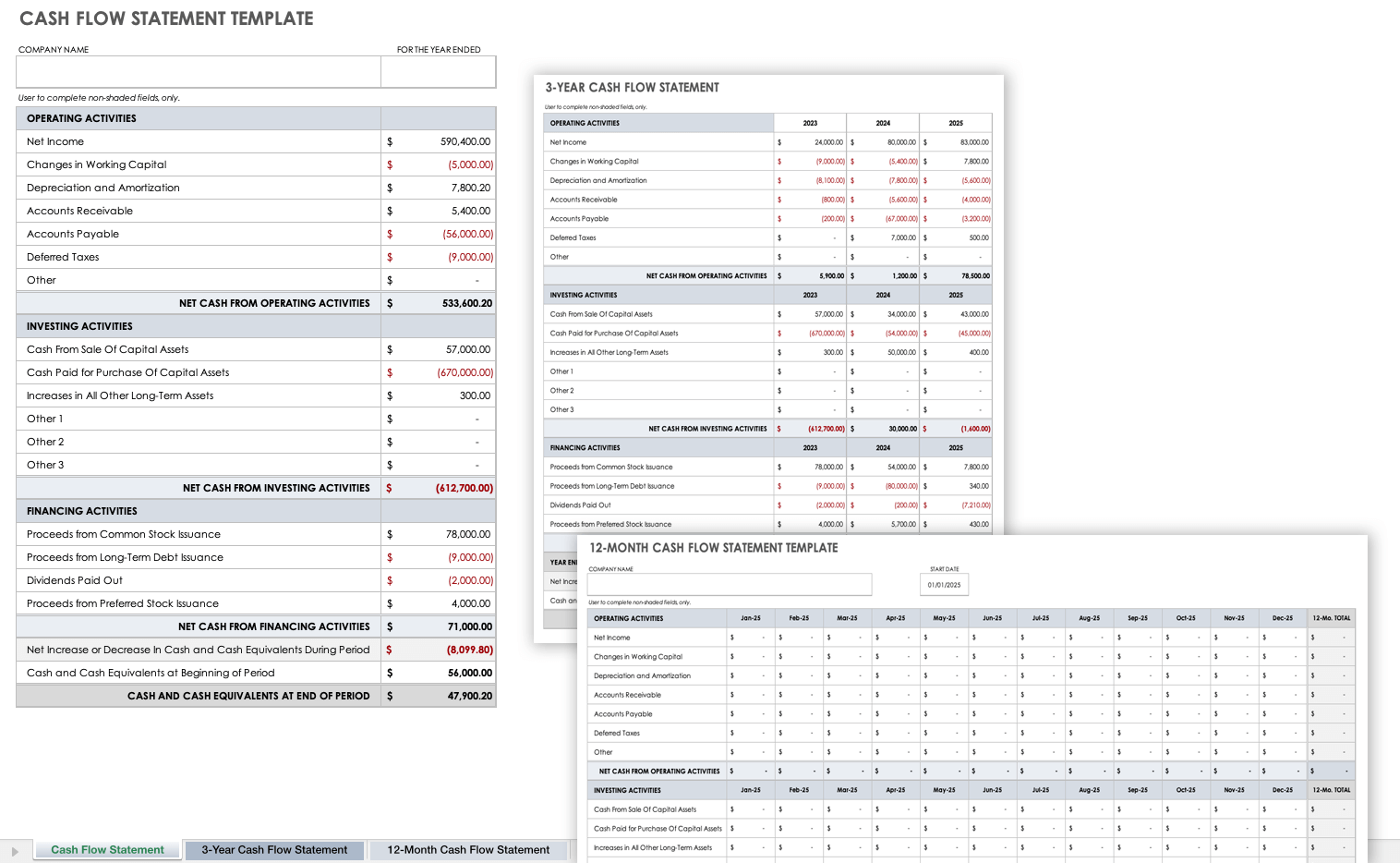Select Net Cash From Operating Activities total 533,600.20

click(x=466, y=303)
